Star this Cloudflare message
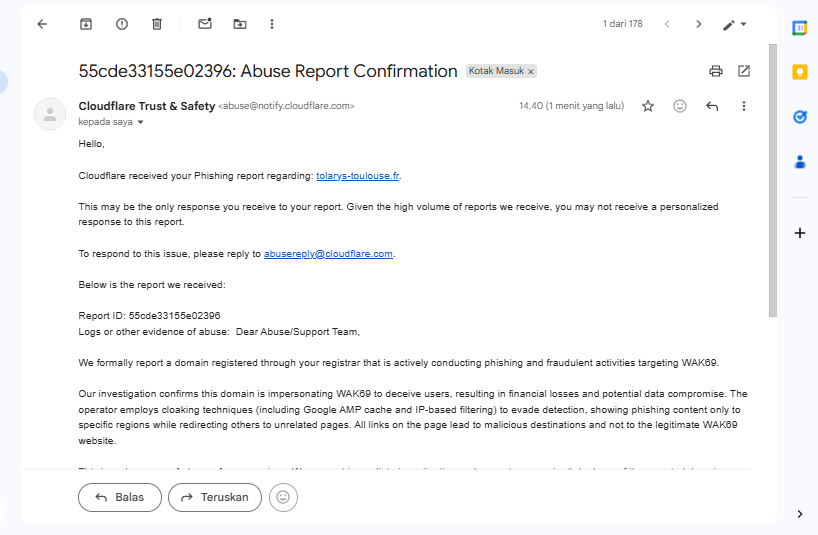The width and height of the screenshot is (818, 535). pyautogui.click(x=648, y=106)
